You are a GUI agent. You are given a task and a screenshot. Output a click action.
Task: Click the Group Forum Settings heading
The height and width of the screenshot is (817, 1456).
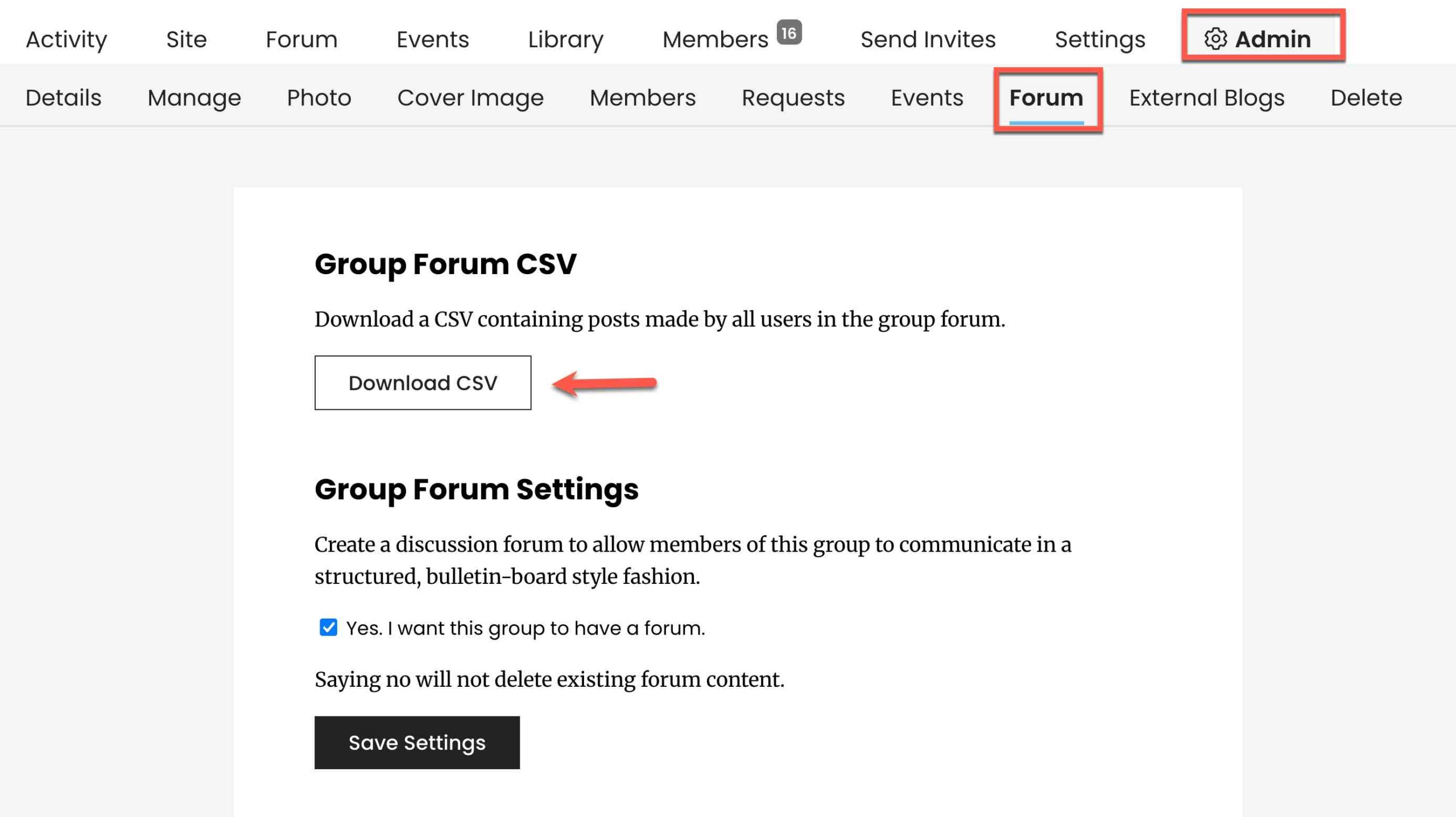(477, 490)
